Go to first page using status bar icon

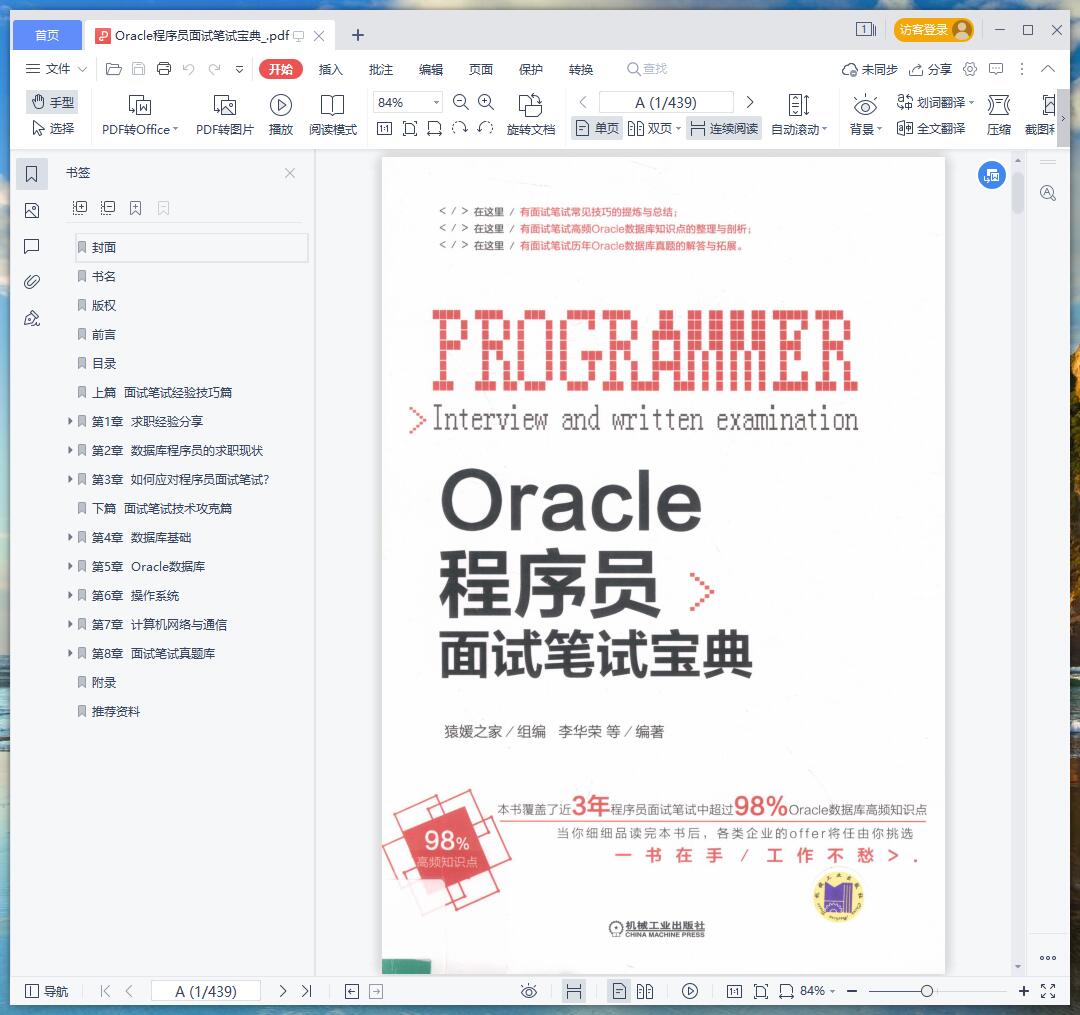[105, 991]
